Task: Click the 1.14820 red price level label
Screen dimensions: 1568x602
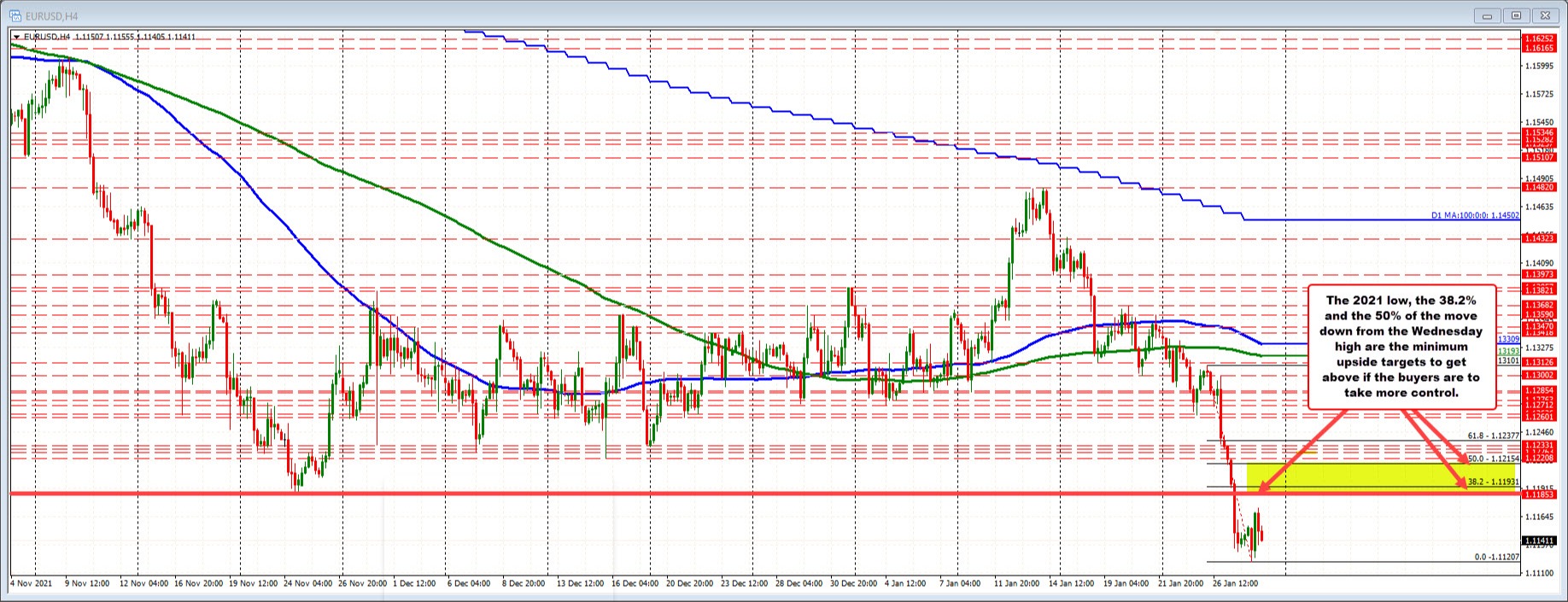Action: [x=1540, y=187]
